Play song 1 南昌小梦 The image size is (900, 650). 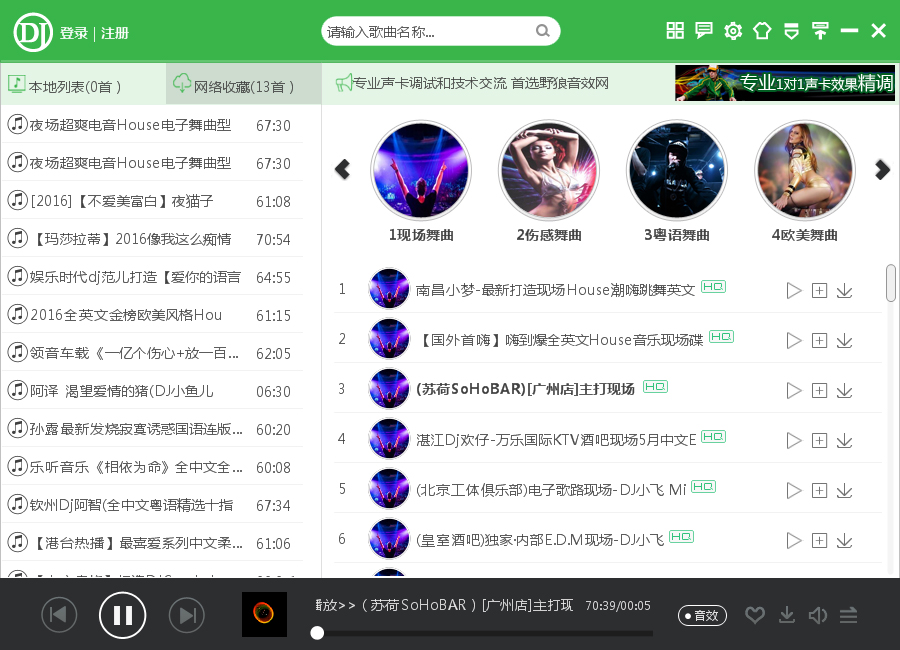pyautogui.click(x=794, y=291)
